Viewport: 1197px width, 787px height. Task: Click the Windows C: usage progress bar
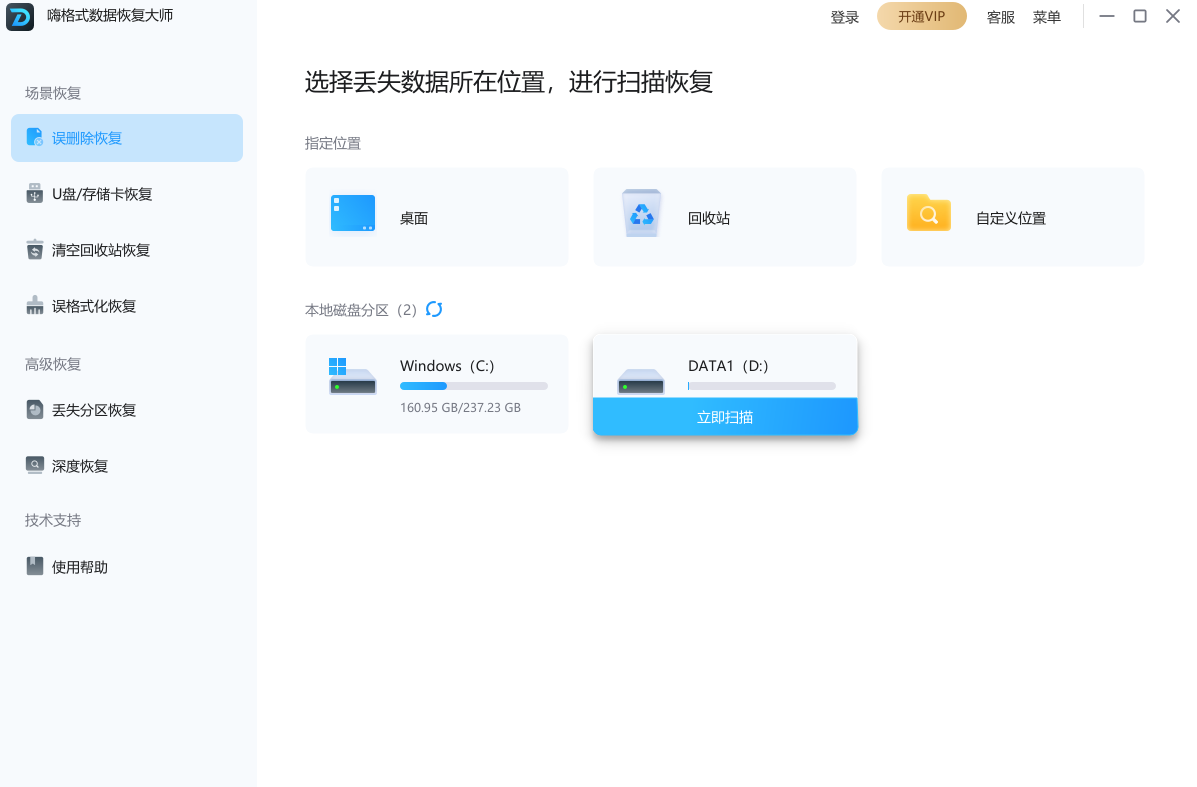coord(473,385)
